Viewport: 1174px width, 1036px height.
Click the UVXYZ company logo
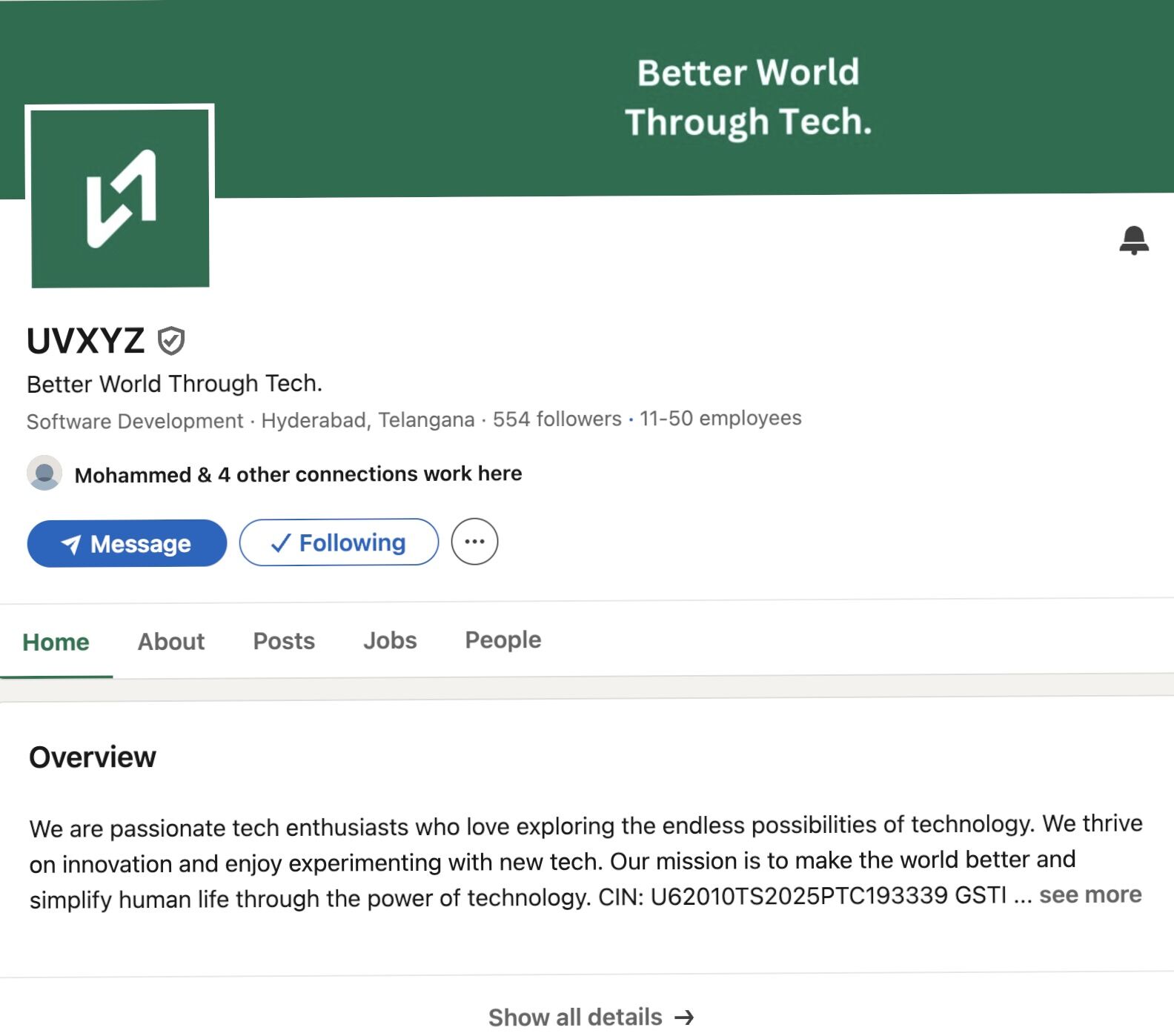tap(120, 196)
